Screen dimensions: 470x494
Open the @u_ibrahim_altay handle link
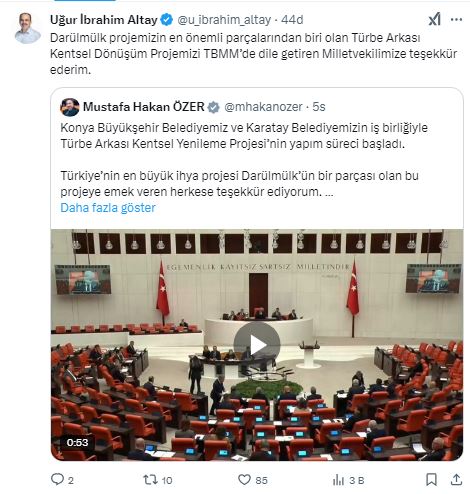224,20
